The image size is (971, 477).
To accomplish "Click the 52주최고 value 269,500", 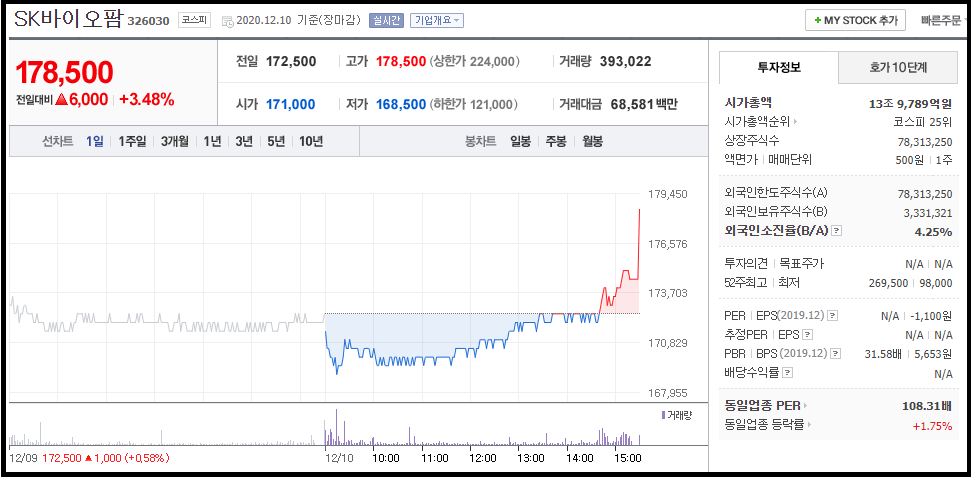I will tap(889, 283).
